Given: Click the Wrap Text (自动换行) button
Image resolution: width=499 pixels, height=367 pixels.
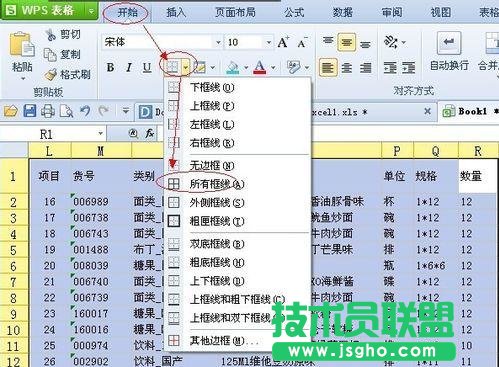Looking at the screenshot, I should tap(449, 52).
